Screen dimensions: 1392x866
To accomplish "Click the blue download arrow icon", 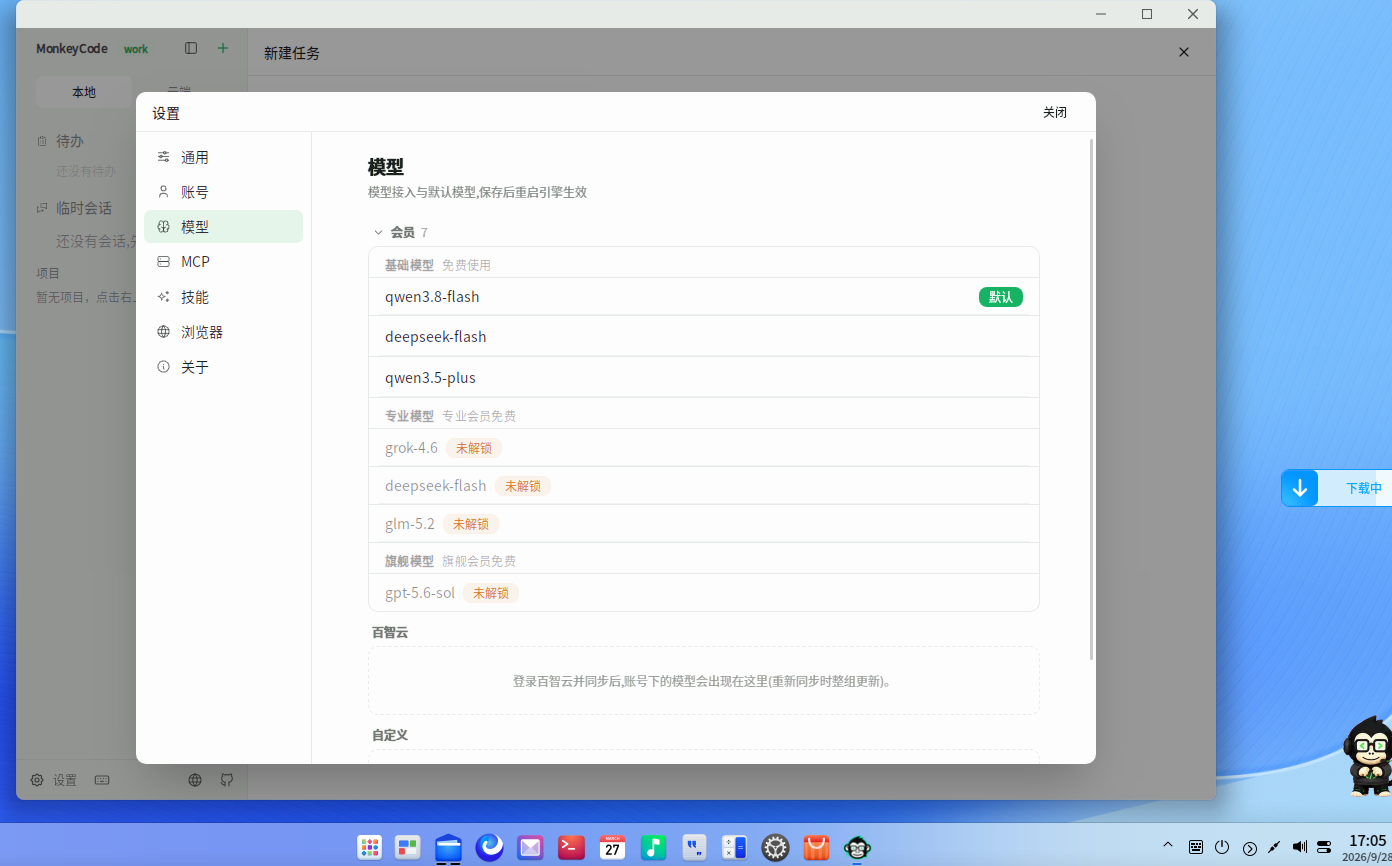I will 1300,488.
